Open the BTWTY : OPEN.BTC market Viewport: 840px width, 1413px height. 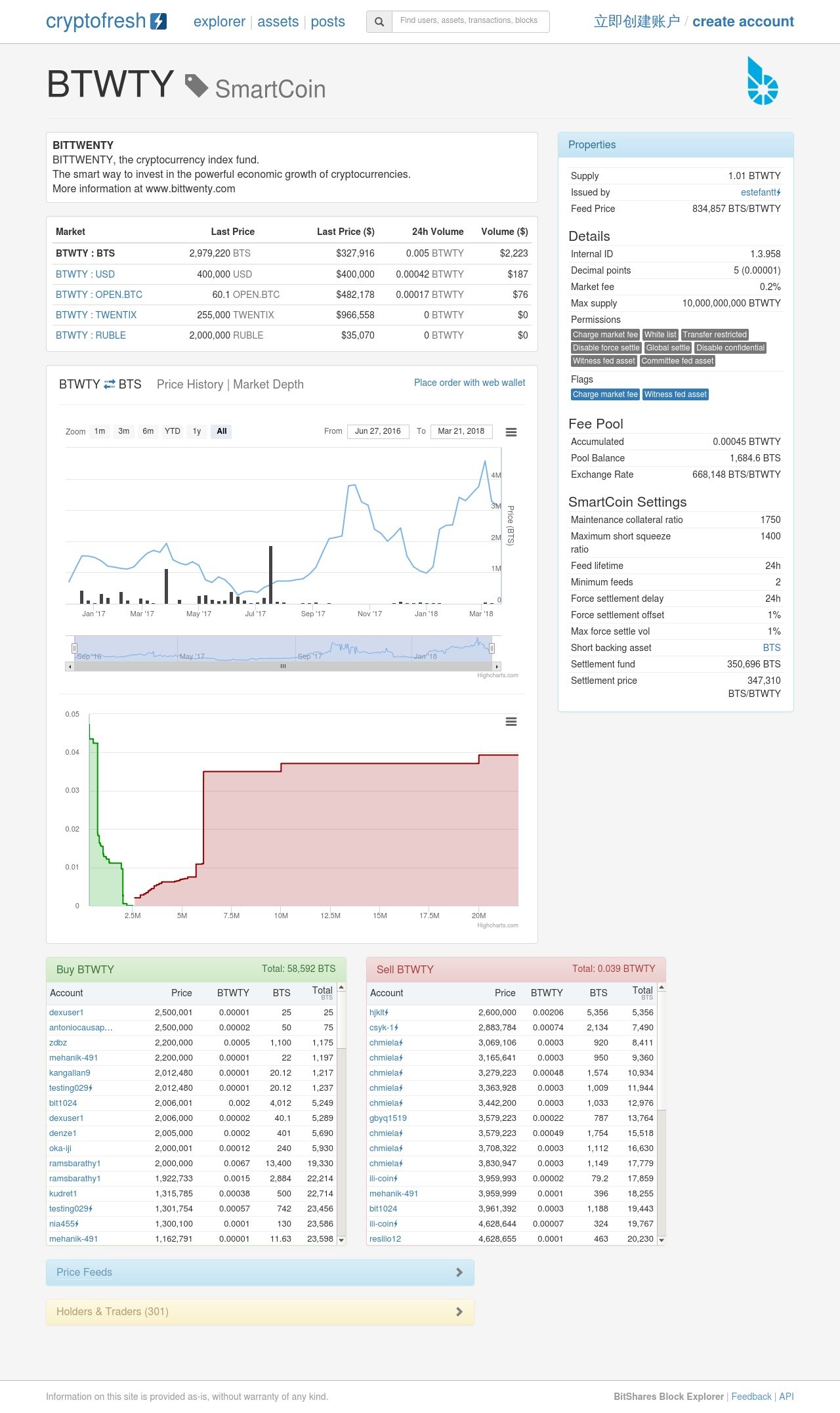[99, 295]
